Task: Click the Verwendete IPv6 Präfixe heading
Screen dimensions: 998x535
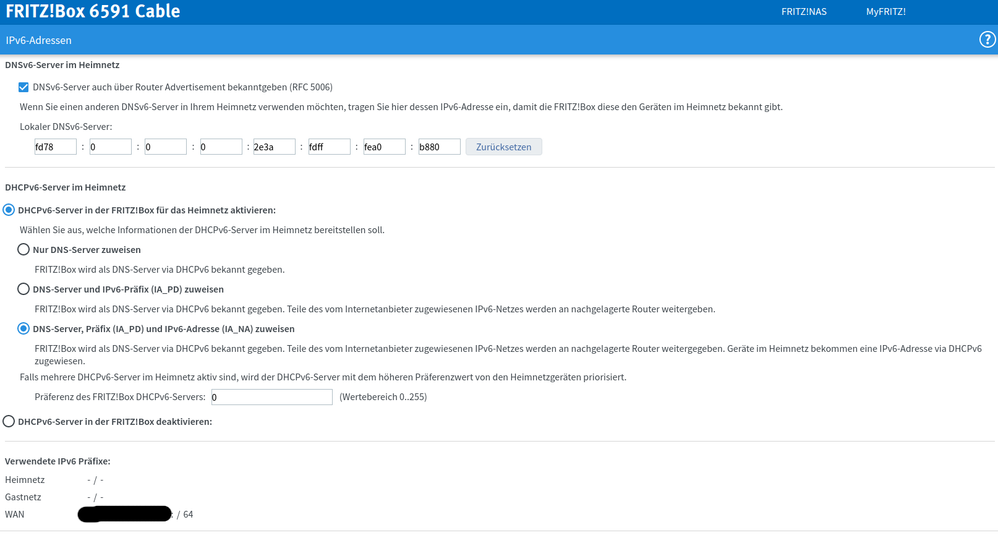Action: tap(57, 461)
